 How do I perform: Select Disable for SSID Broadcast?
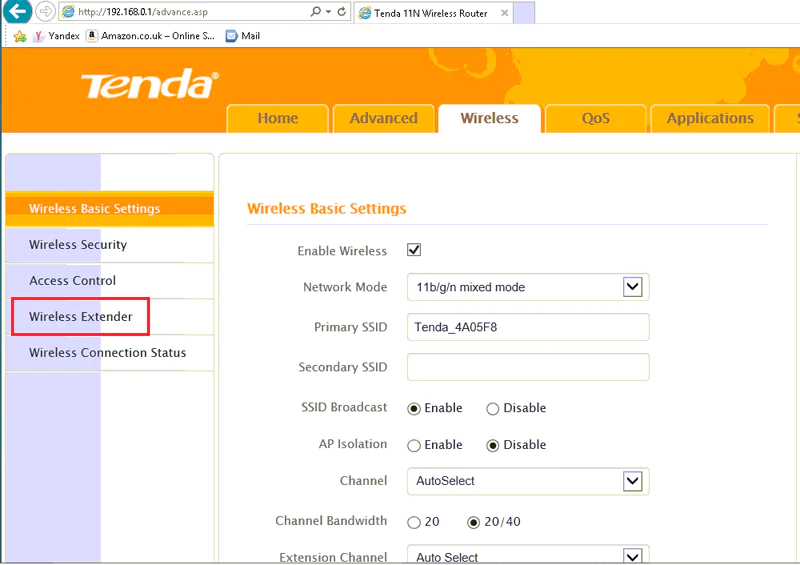(x=492, y=409)
